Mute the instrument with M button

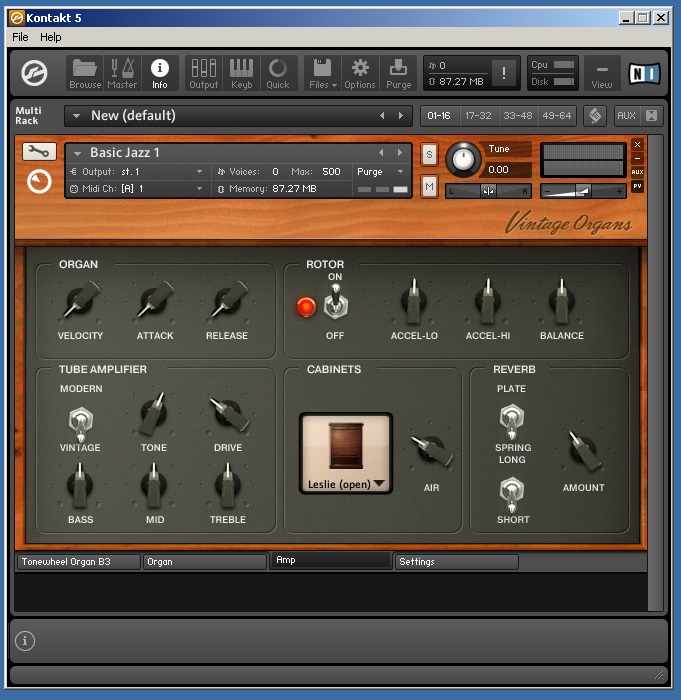(x=429, y=185)
